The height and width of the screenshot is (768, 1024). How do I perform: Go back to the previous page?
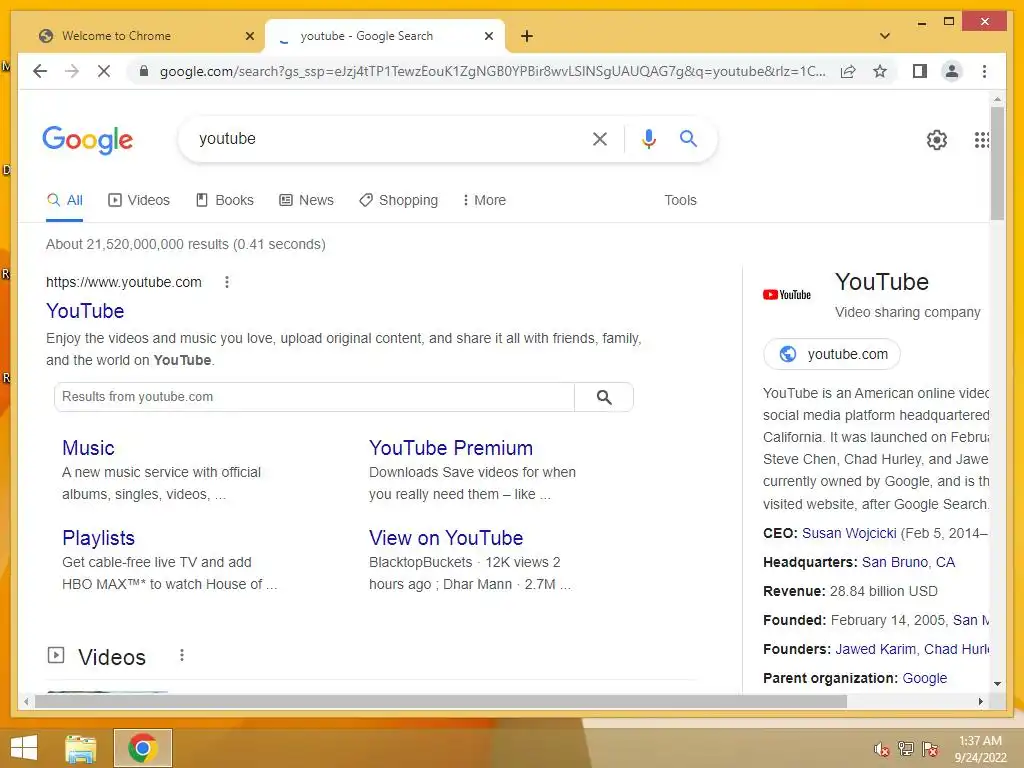click(x=40, y=71)
